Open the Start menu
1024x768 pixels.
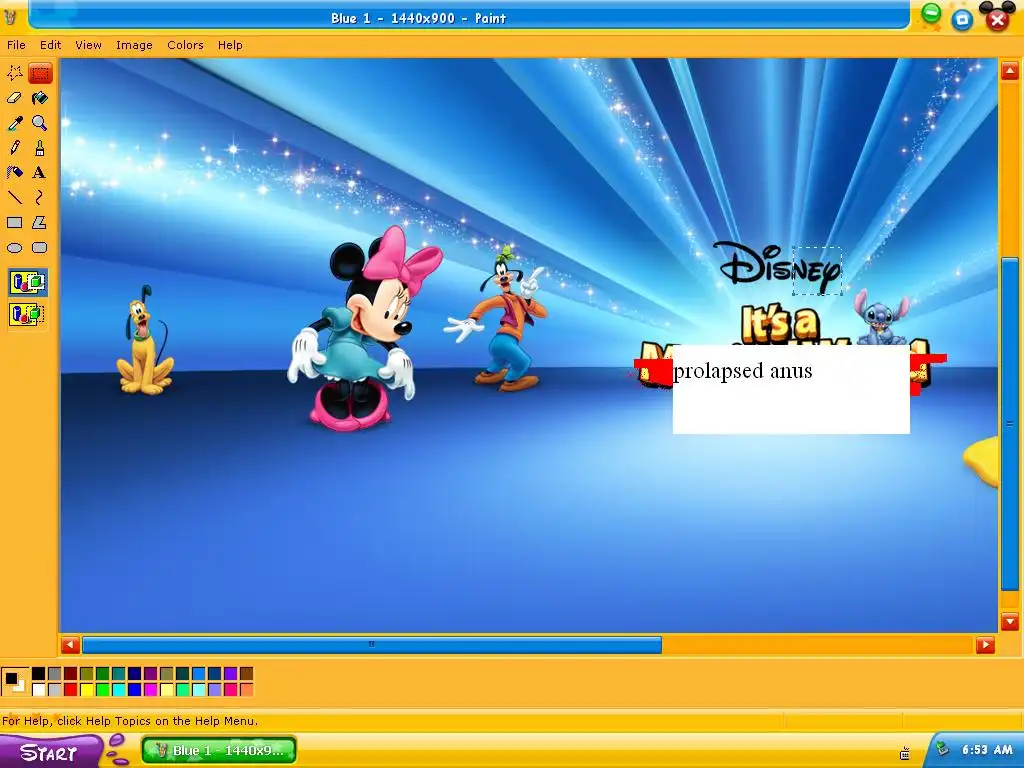tap(48, 752)
